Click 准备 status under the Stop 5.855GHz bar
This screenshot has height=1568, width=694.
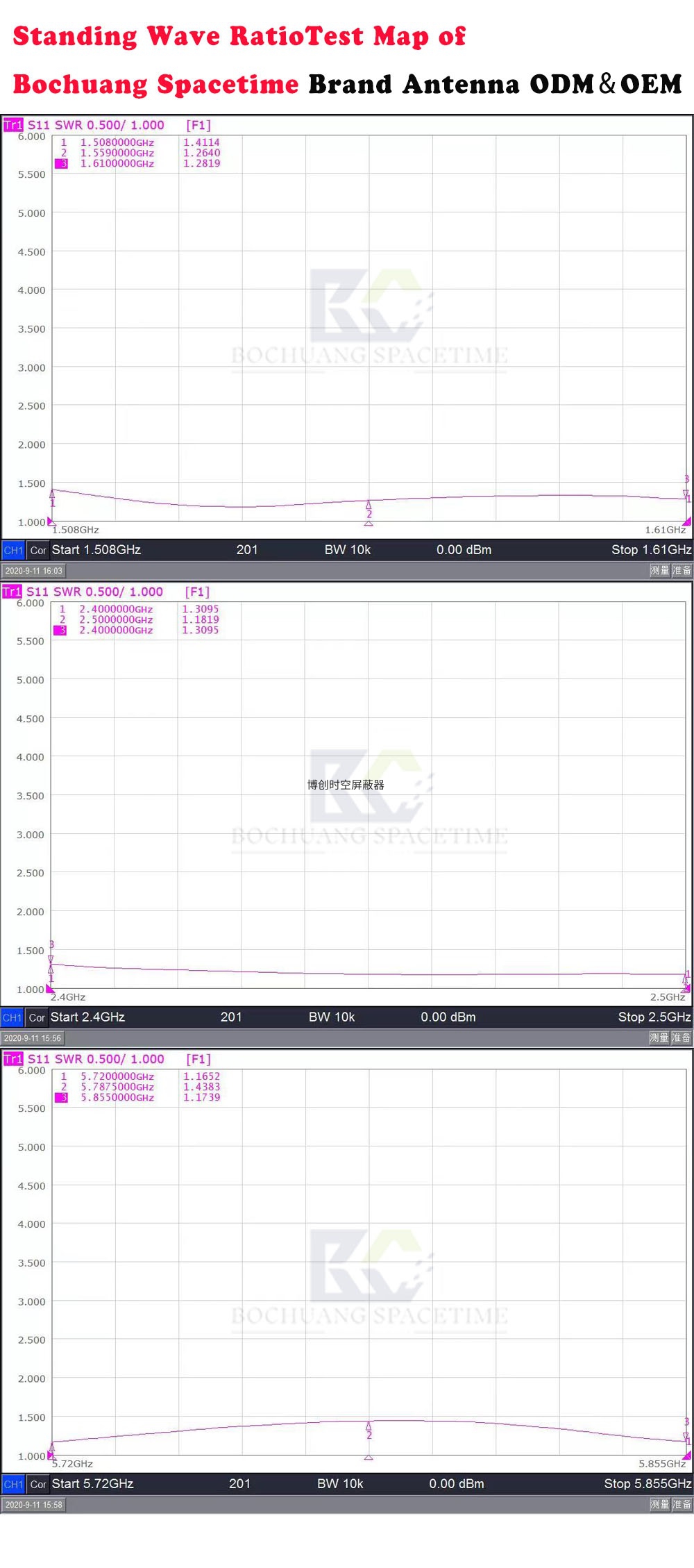tap(682, 1505)
